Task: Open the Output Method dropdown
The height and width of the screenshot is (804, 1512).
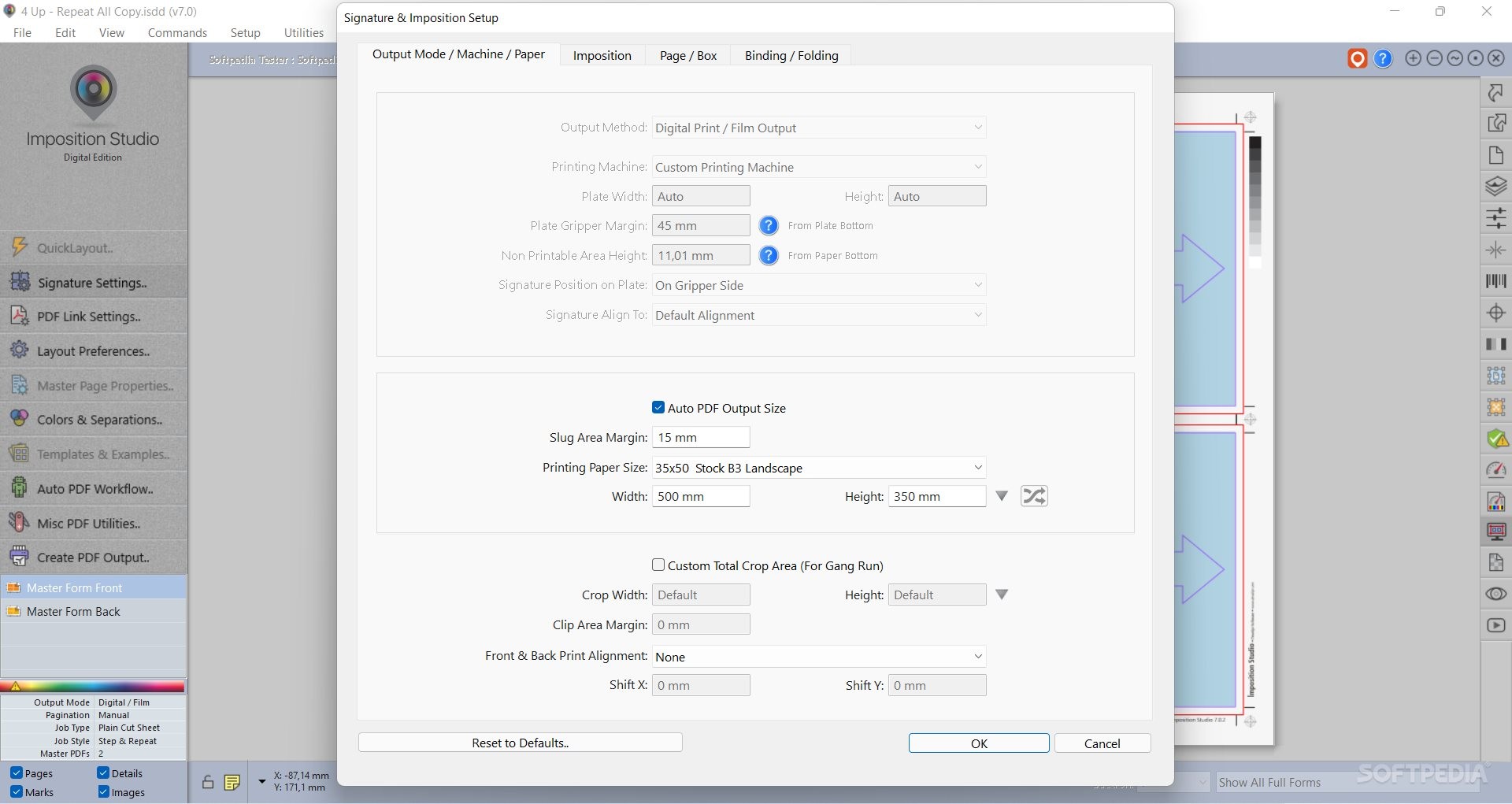Action: click(x=819, y=128)
